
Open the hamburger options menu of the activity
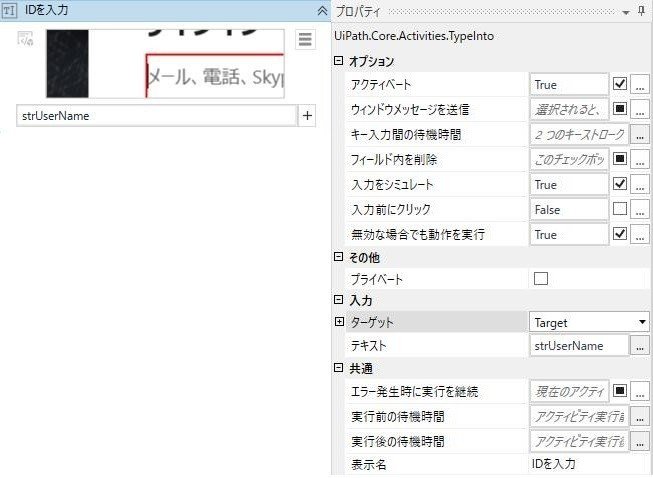click(x=305, y=40)
